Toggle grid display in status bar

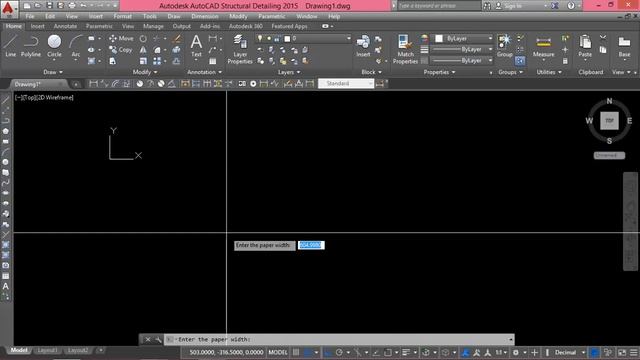point(296,352)
